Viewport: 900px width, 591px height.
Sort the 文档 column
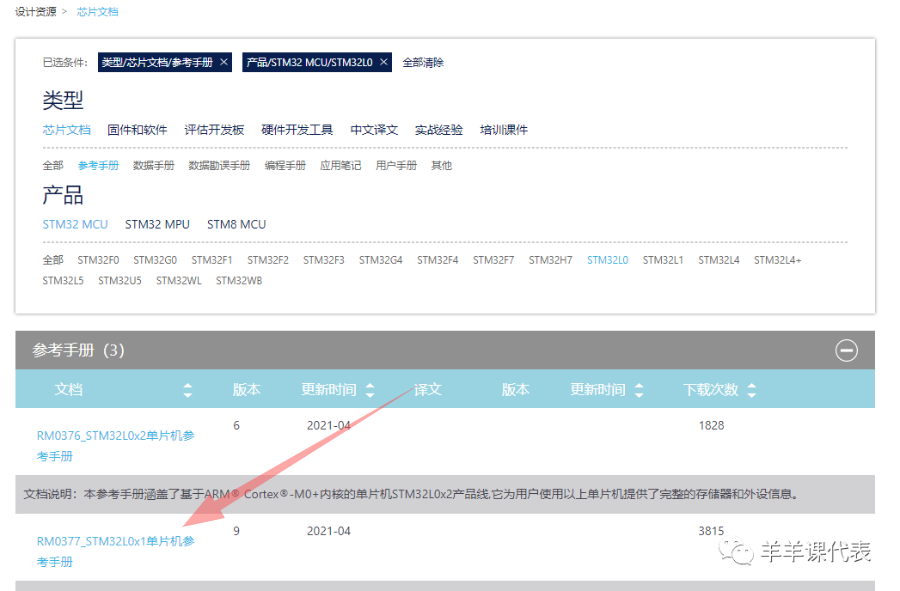(x=184, y=389)
